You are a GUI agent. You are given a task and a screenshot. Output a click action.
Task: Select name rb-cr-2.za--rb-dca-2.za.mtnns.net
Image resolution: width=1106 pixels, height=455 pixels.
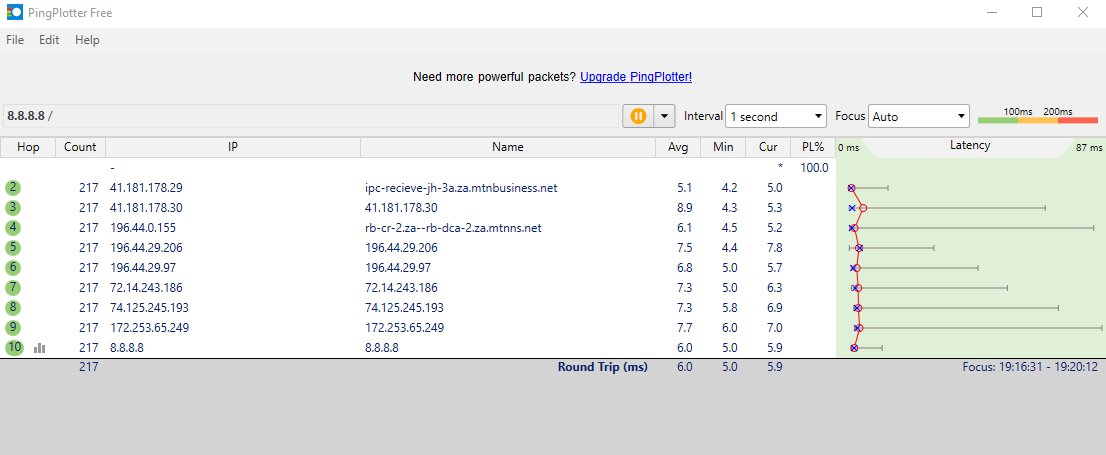[x=453, y=228]
